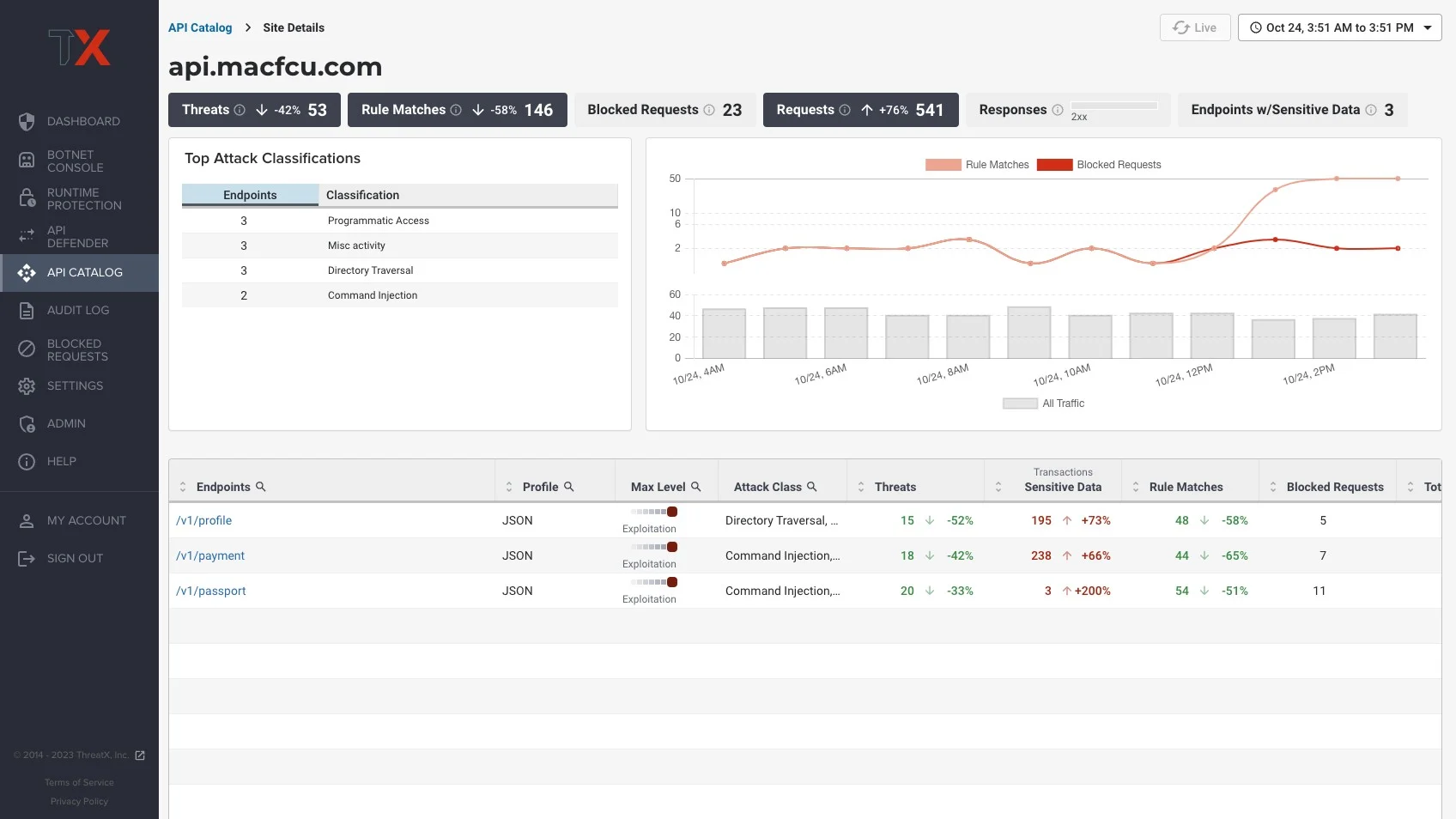The height and width of the screenshot is (819, 1456).
Task: Sort by Transactions Sensitive Data arrows
Action: (x=998, y=487)
